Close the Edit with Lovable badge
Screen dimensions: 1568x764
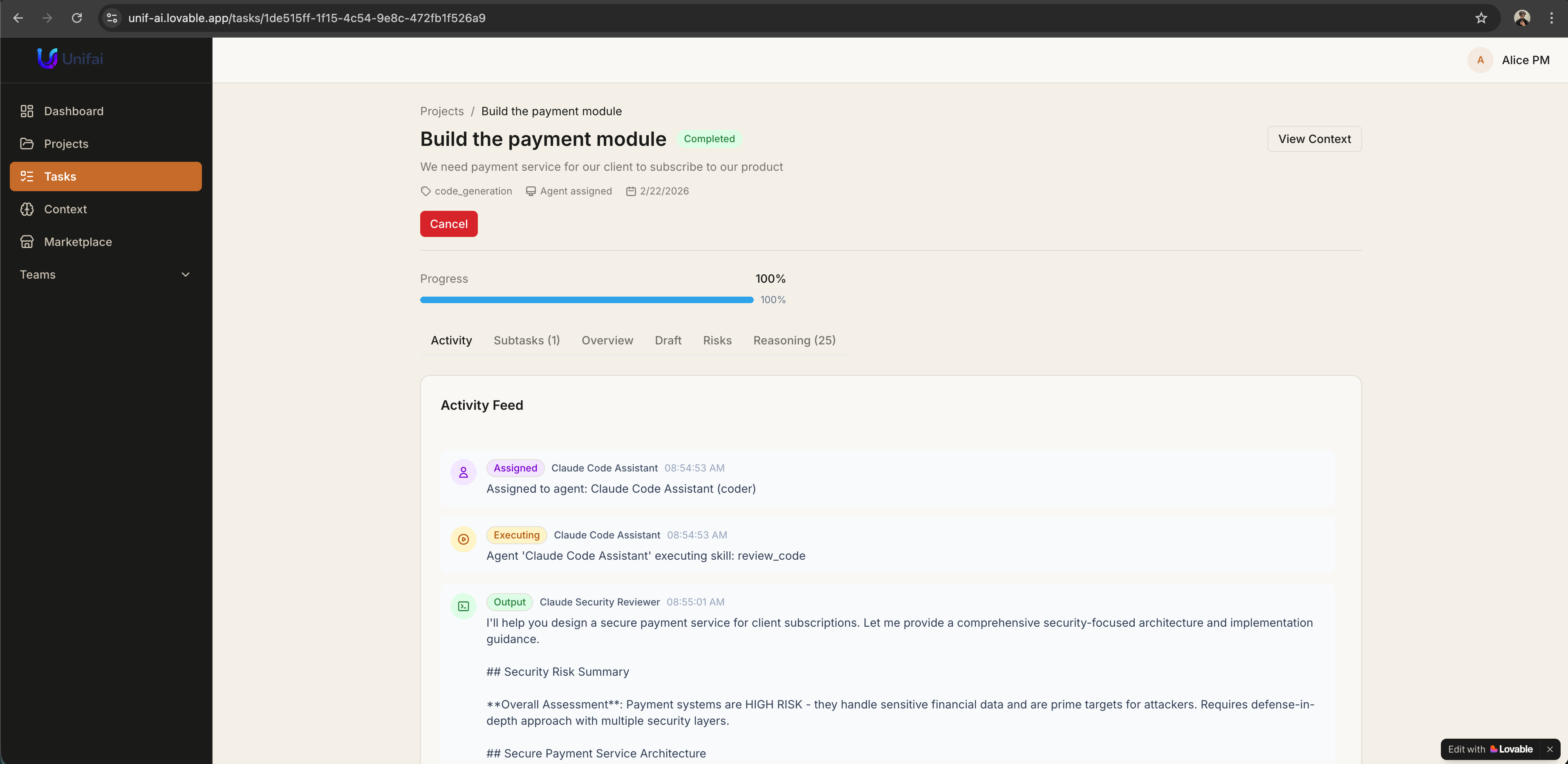pos(1550,749)
